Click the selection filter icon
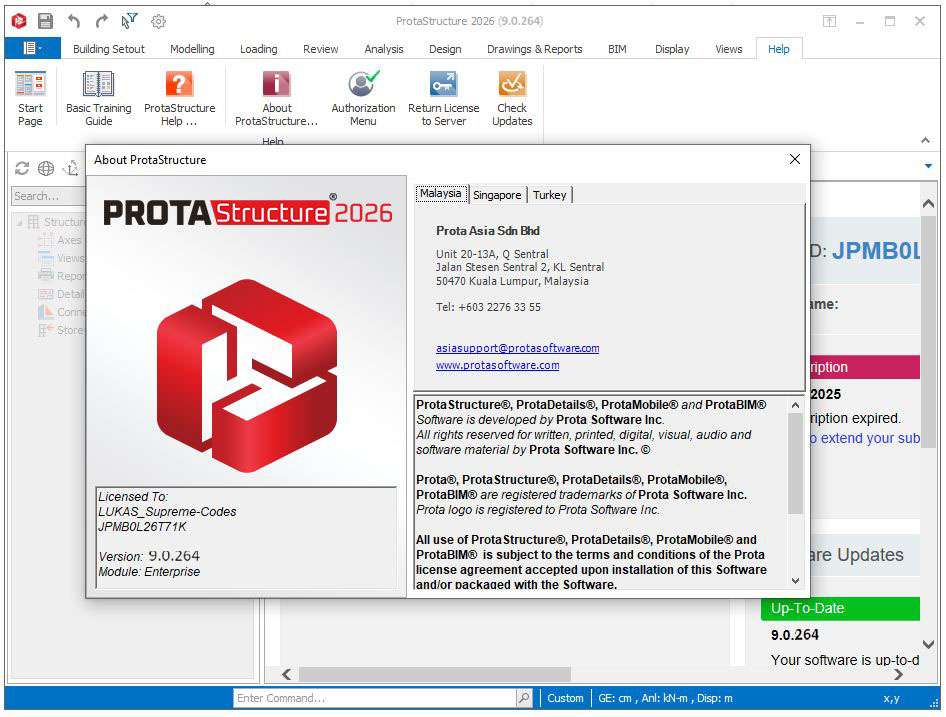The image size is (946, 717). [x=130, y=21]
